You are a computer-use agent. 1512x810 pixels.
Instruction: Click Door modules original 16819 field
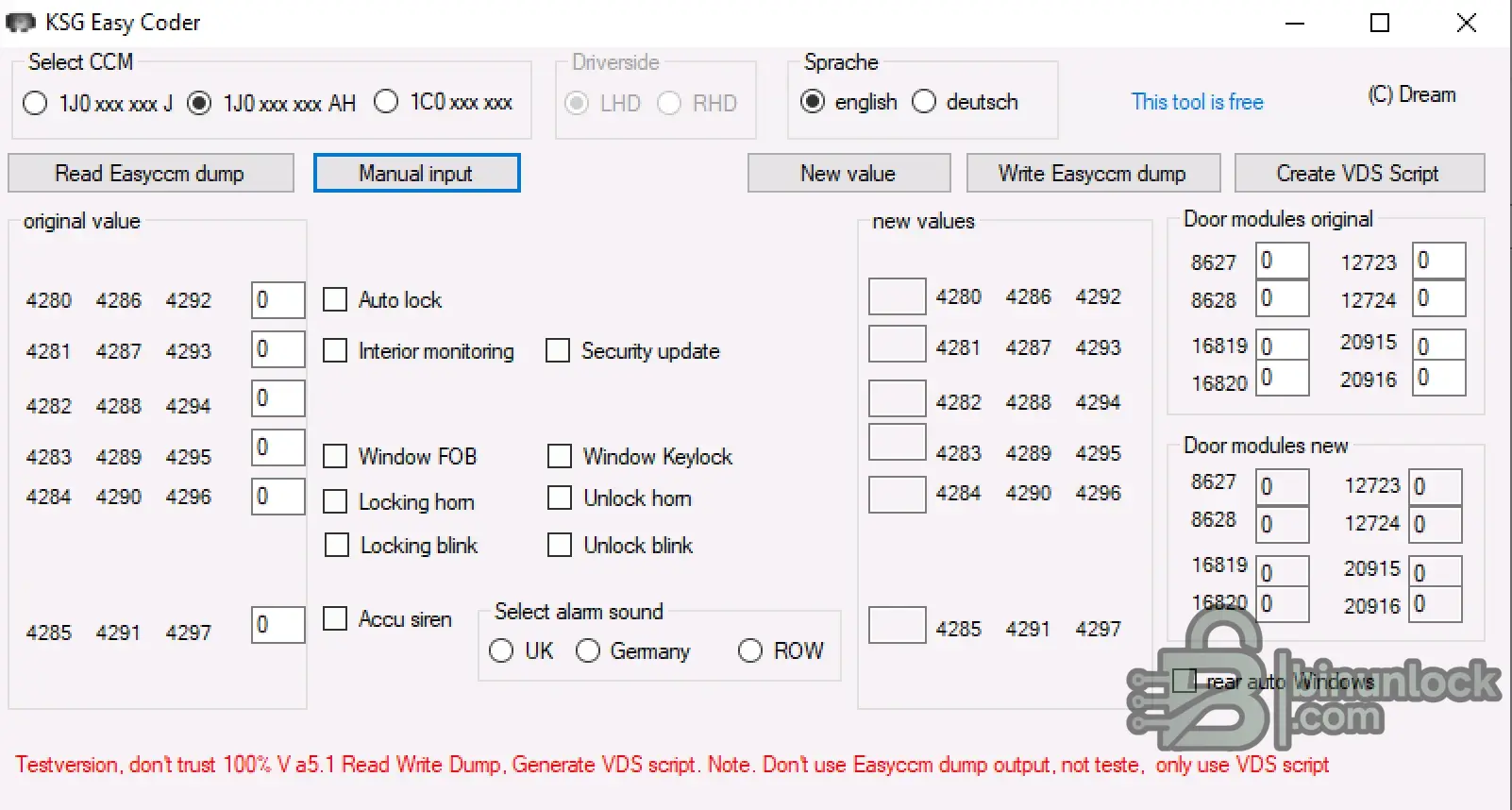(1283, 345)
